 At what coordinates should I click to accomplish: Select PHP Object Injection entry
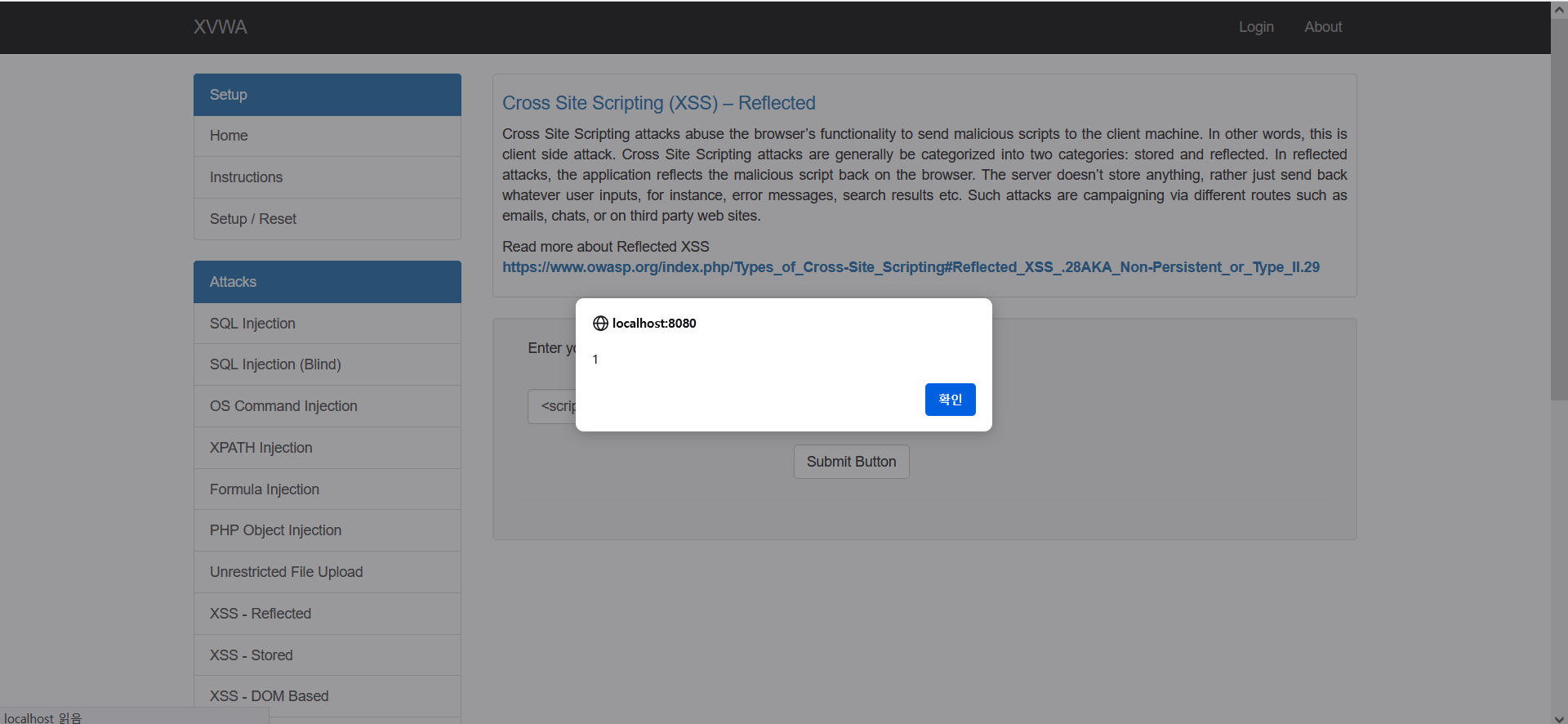275,530
